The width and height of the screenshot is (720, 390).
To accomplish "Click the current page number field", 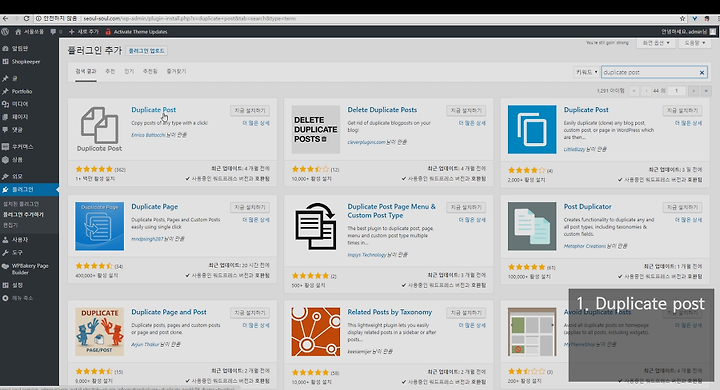I will (677, 91).
